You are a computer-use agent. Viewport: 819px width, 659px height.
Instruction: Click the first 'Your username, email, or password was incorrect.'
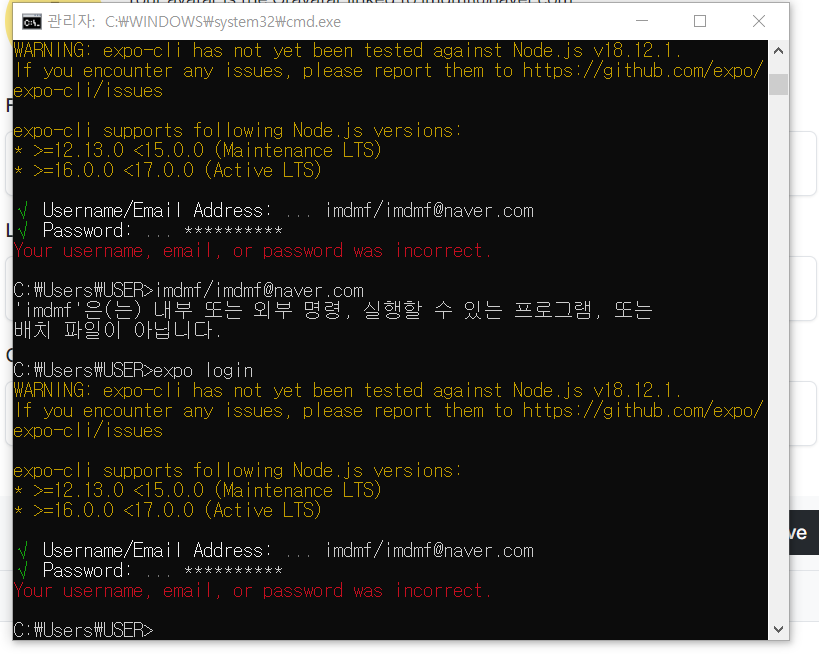tap(252, 251)
